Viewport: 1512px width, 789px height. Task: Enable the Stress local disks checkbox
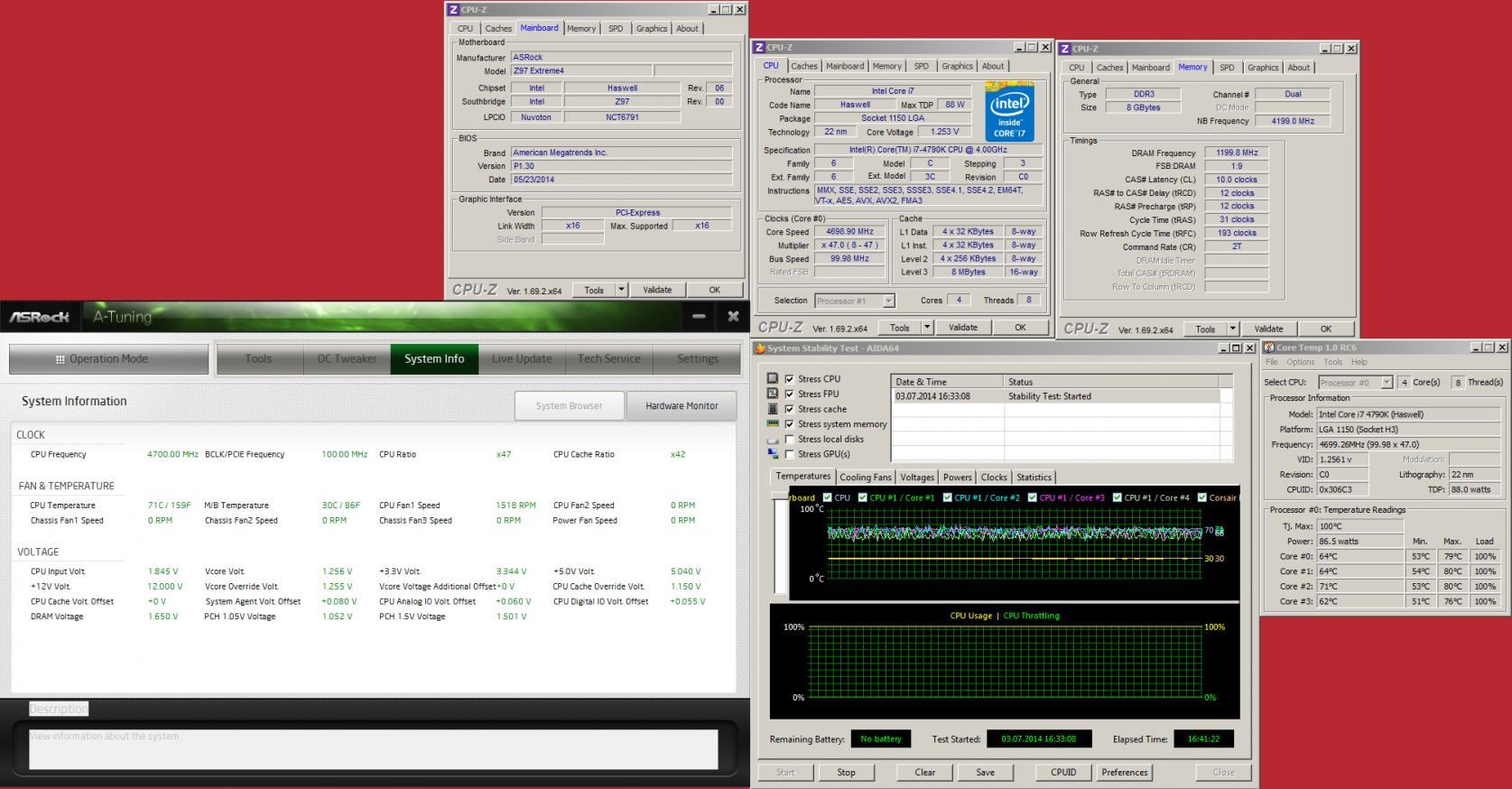coord(790,439)
